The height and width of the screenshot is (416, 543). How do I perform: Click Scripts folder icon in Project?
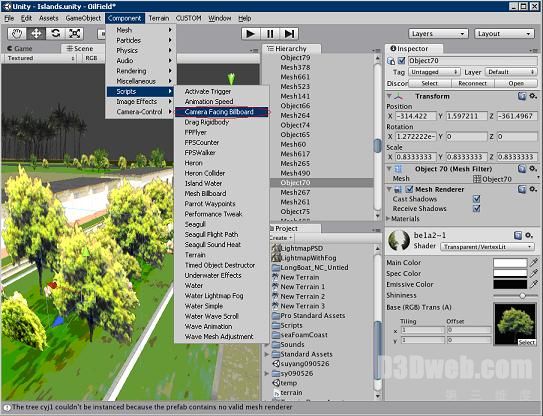pos(276,325)
